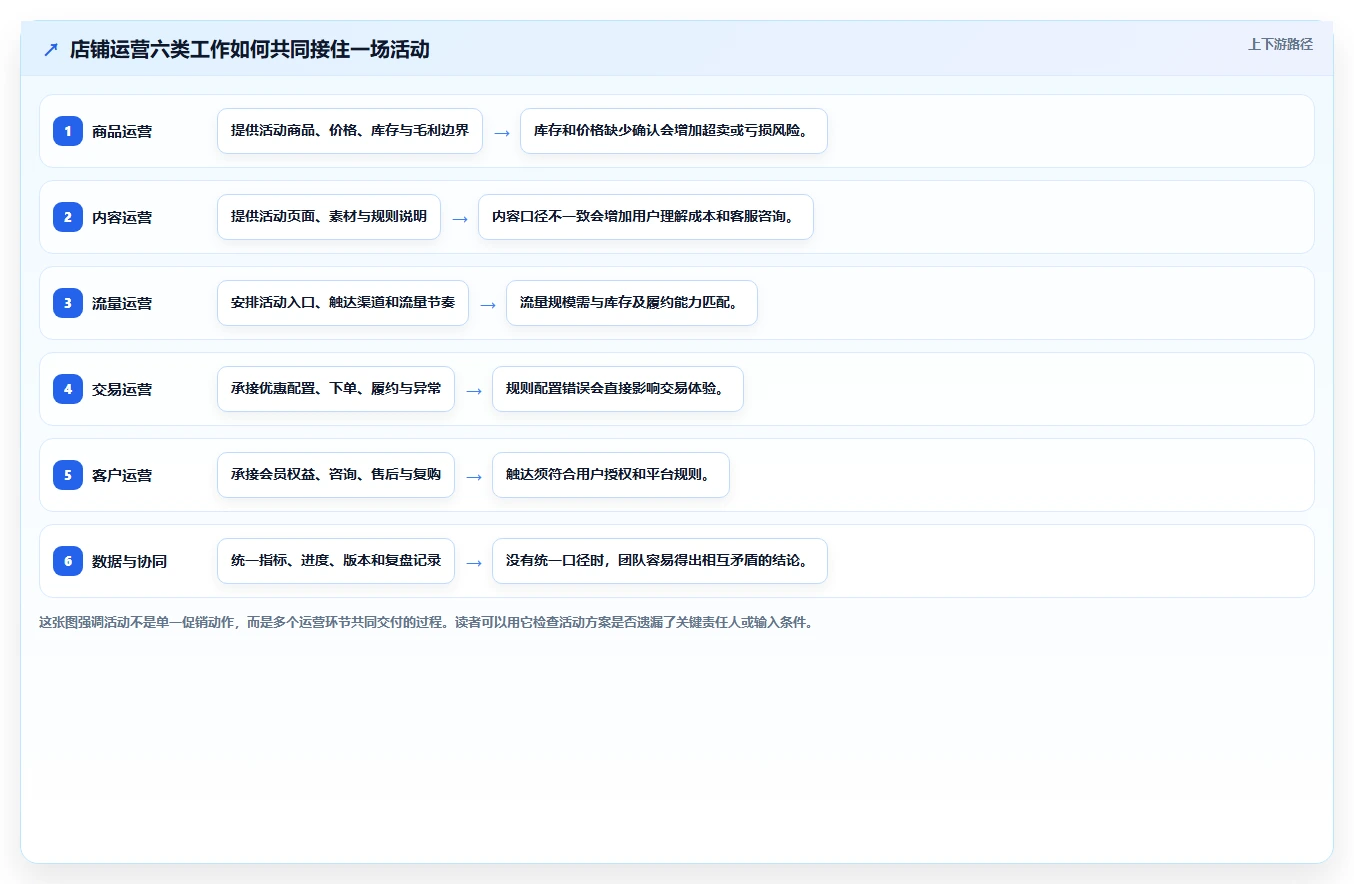
Task: Click the 上下游路径 label in the header
Action: pos(1280,44)
